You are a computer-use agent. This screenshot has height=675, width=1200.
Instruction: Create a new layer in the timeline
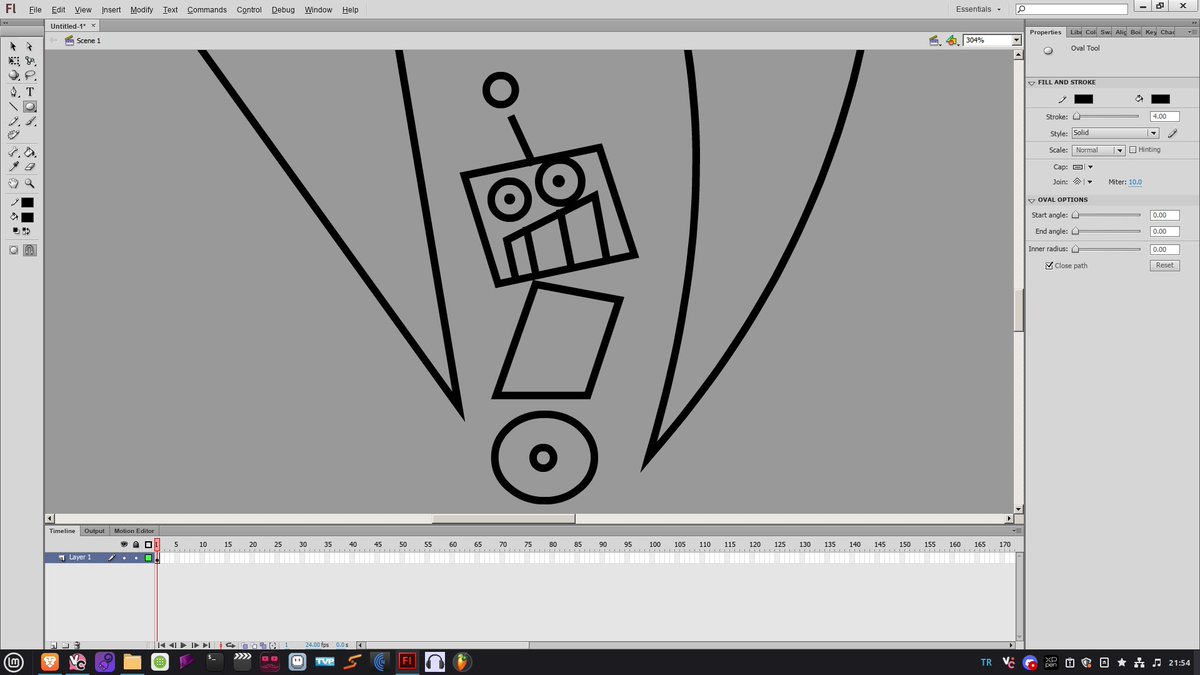coord(53,645)
